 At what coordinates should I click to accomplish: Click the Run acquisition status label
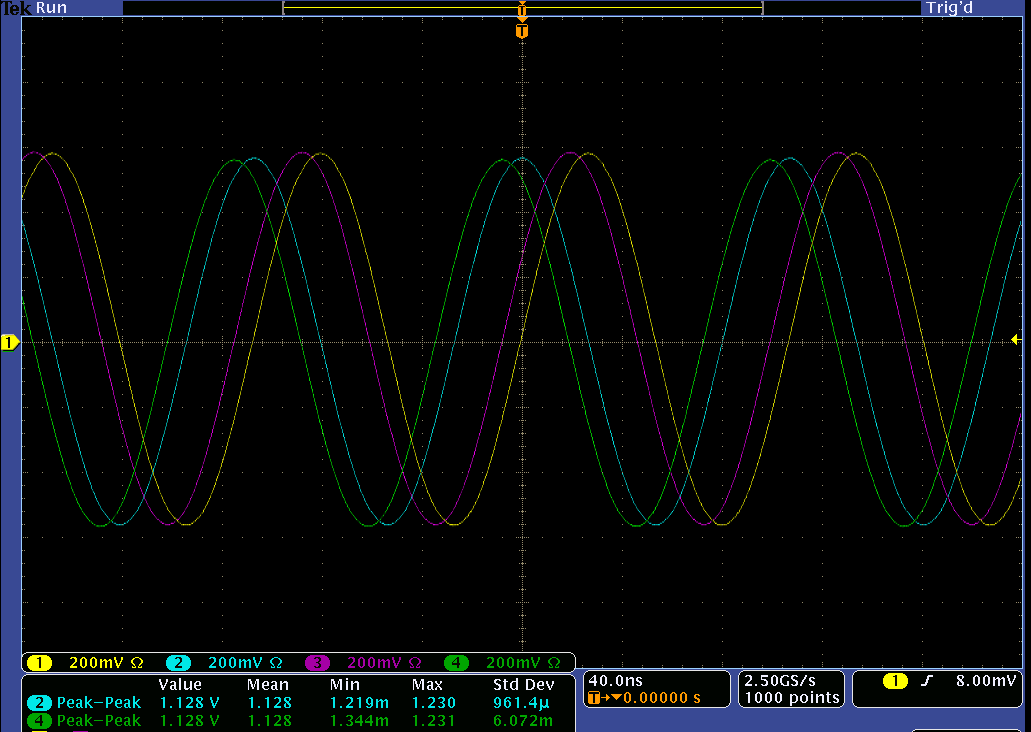52,8
